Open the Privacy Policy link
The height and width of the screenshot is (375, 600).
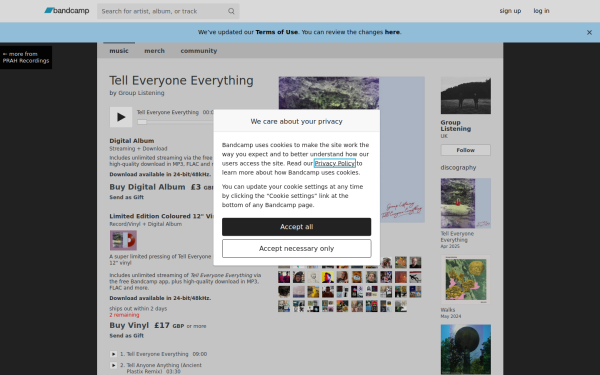[x=335, y=163]
